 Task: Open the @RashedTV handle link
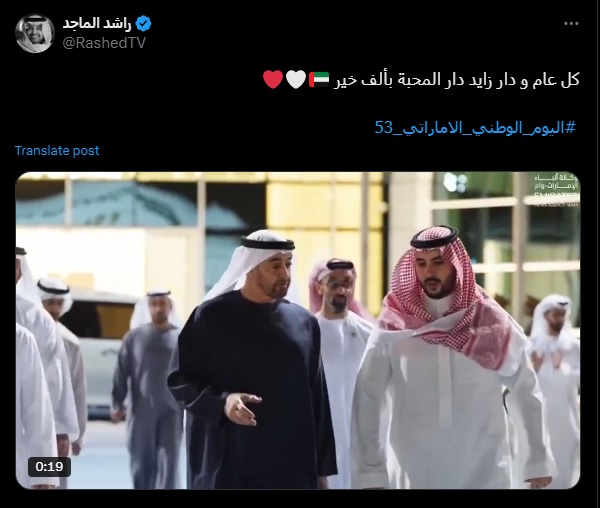[104, 43]
